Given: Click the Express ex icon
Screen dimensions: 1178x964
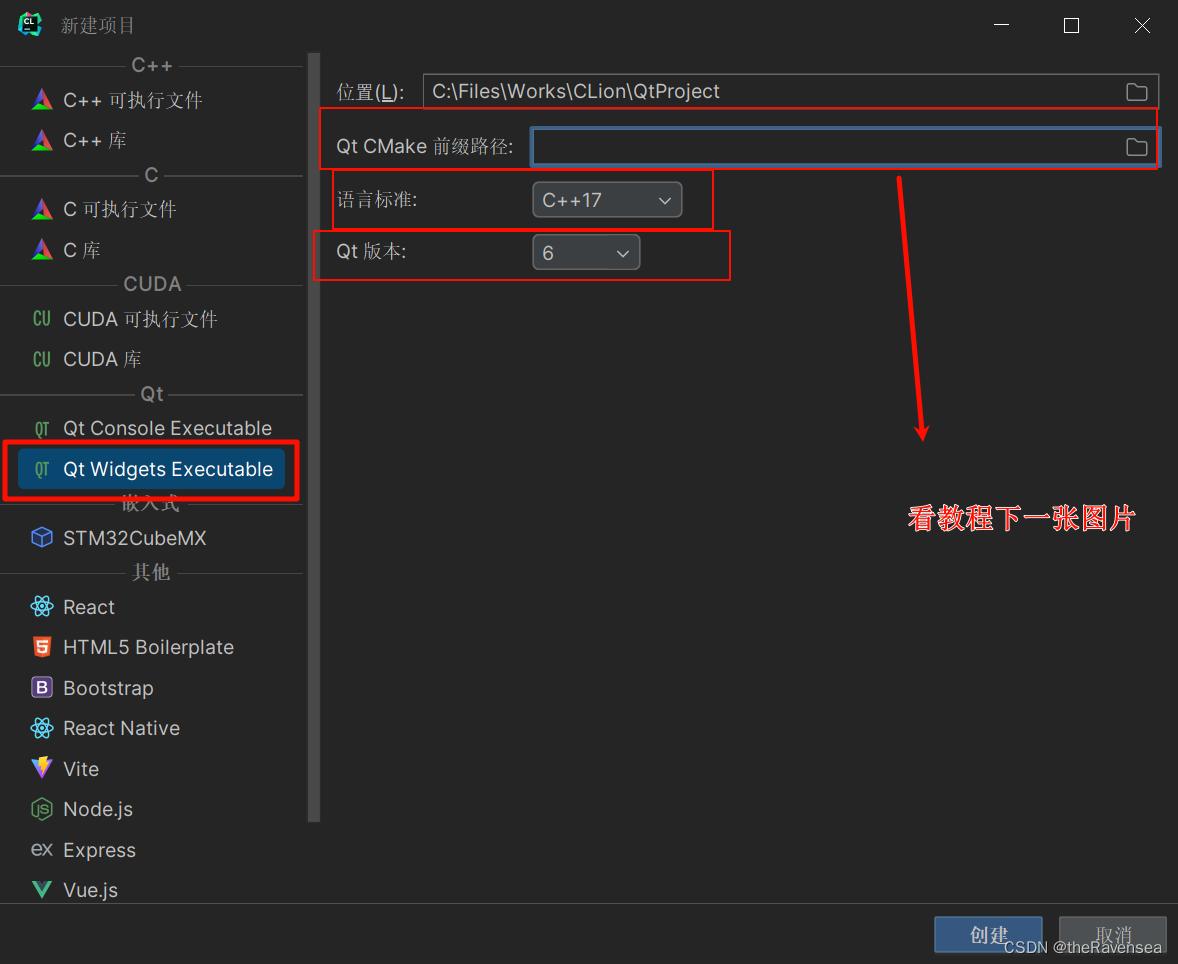Looking at the screenshot, I should (42, 849).
